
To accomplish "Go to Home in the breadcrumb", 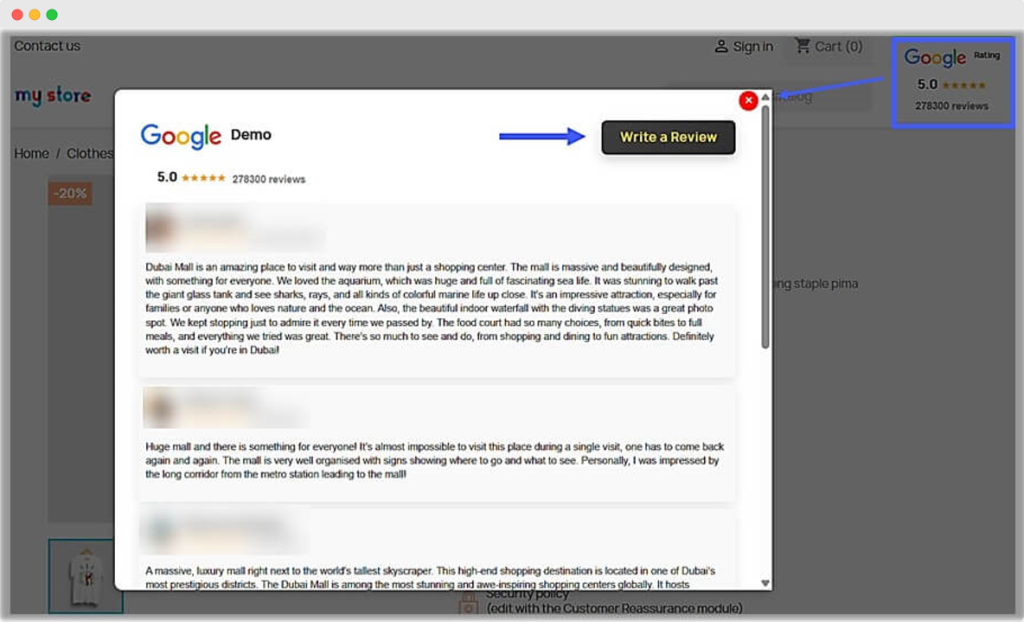I will coord(31,154).
